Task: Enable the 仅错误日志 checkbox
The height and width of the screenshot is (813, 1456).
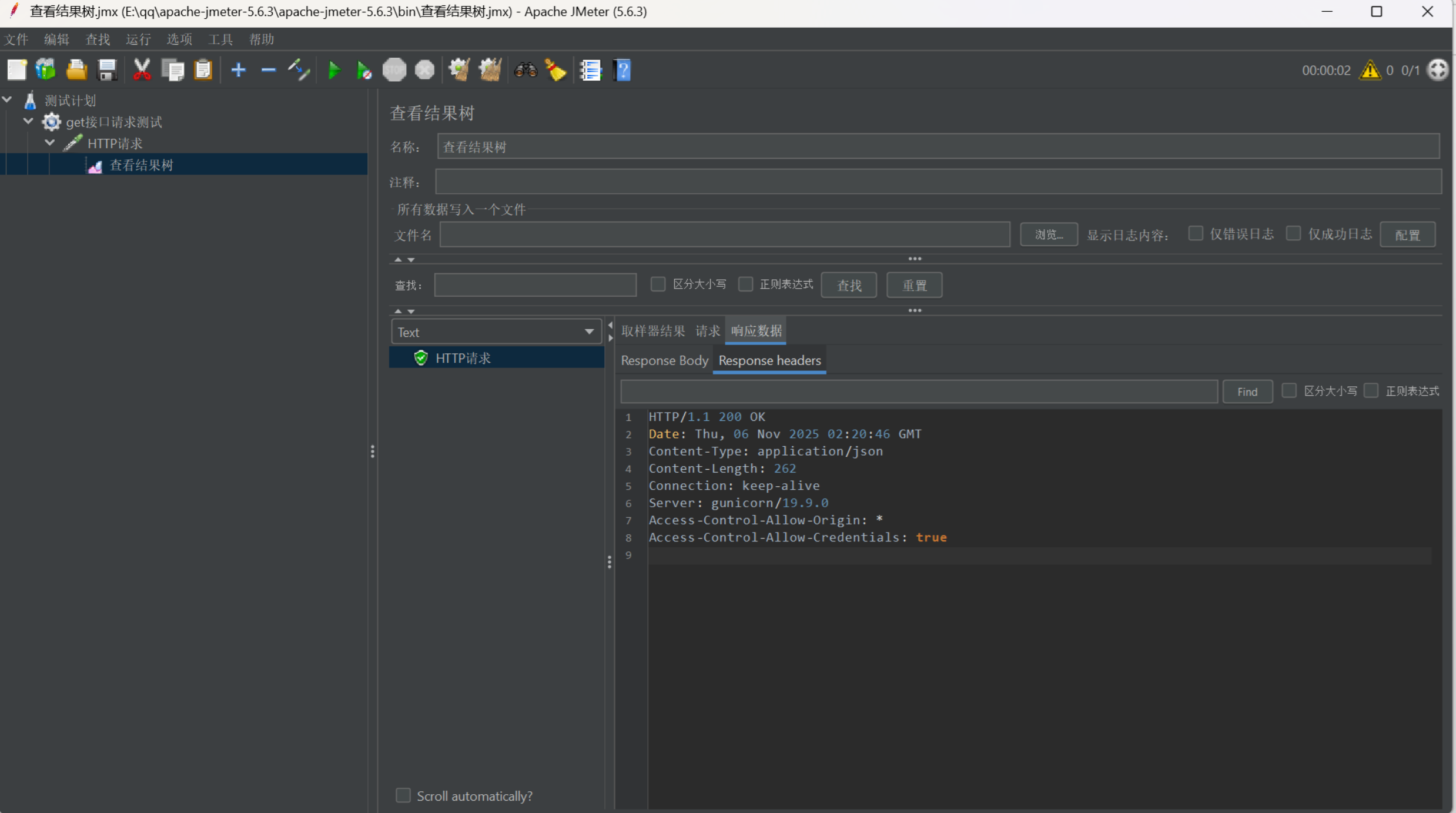Action: [x=1195, y=234]
